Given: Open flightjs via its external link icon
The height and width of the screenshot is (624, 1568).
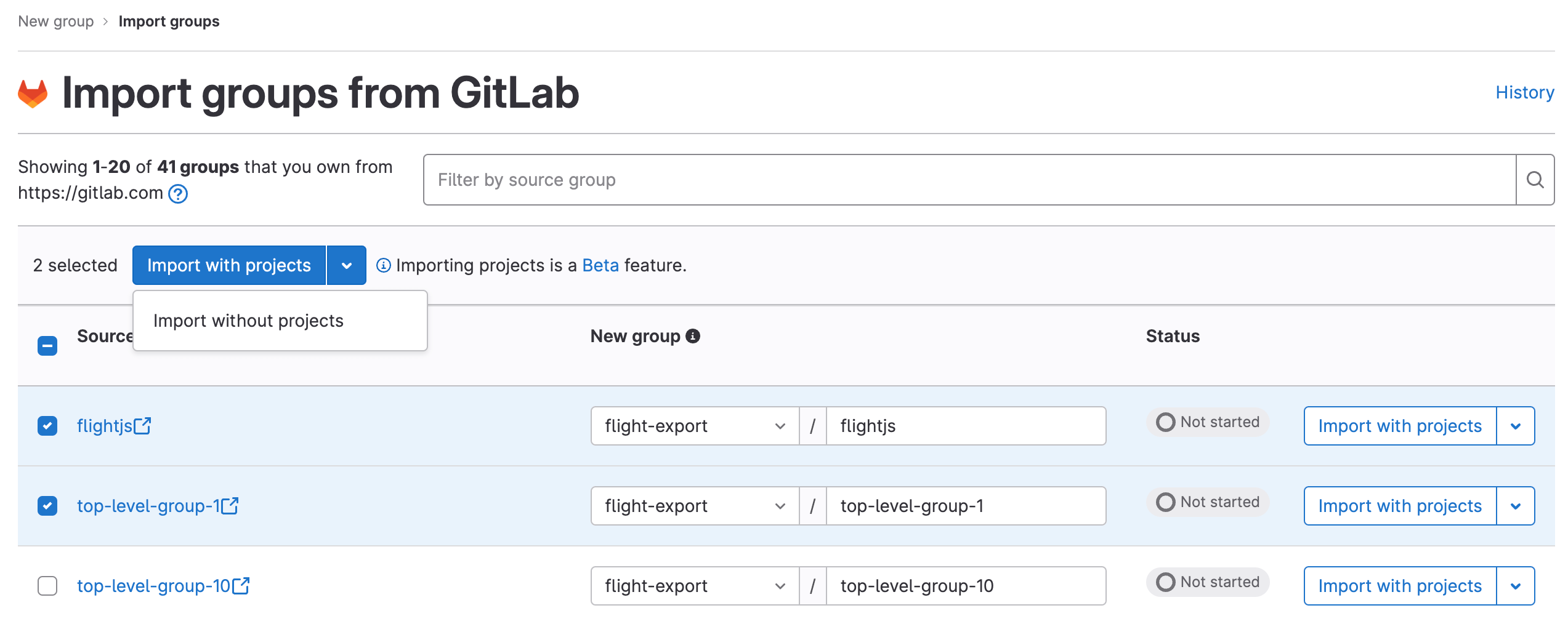Looking at the screenshot, I should point(143,423).
